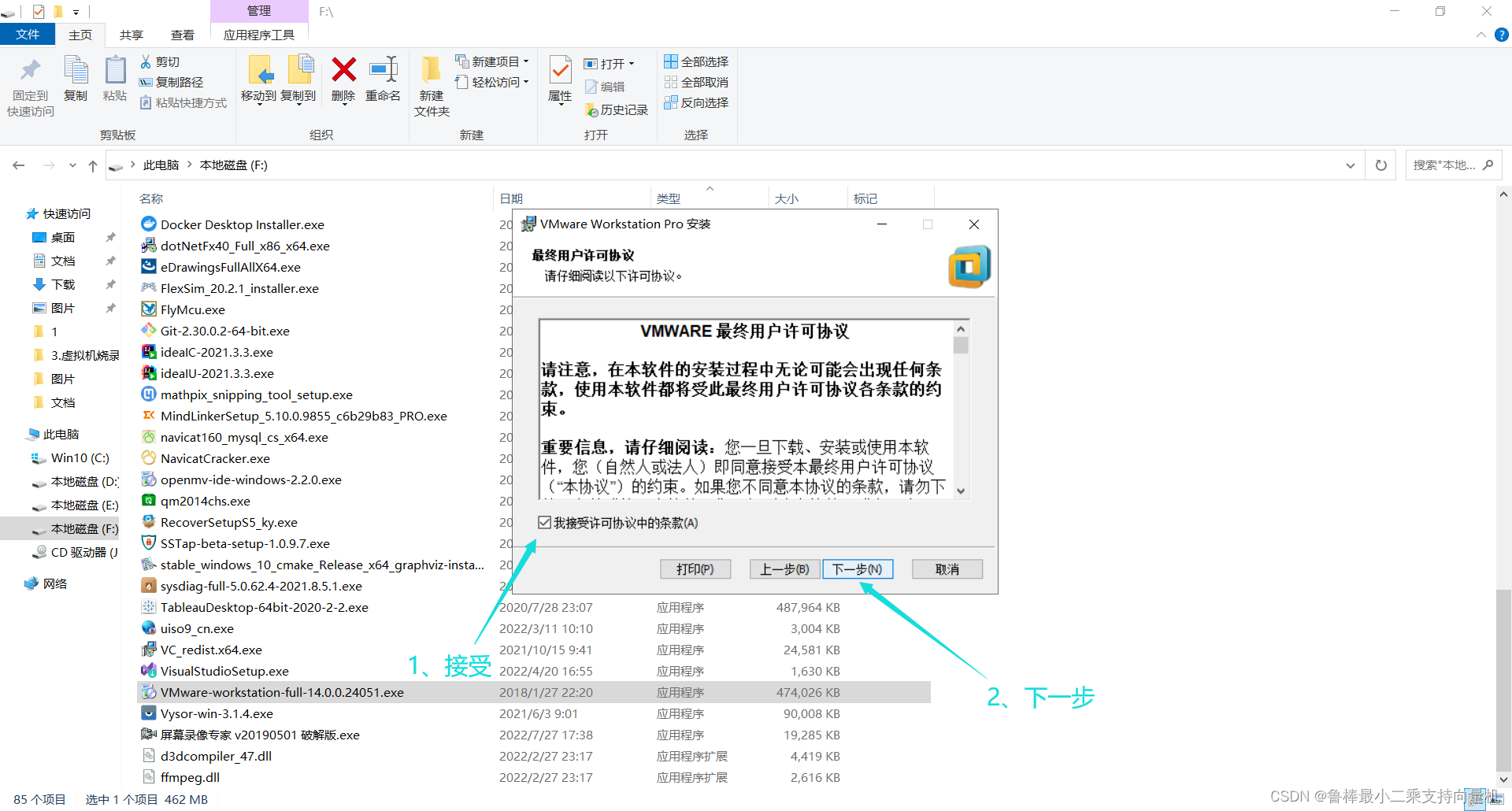Switch to 共享 (Share) tab
Viewport: 1512px width, 811px height.
coord(132,35)
